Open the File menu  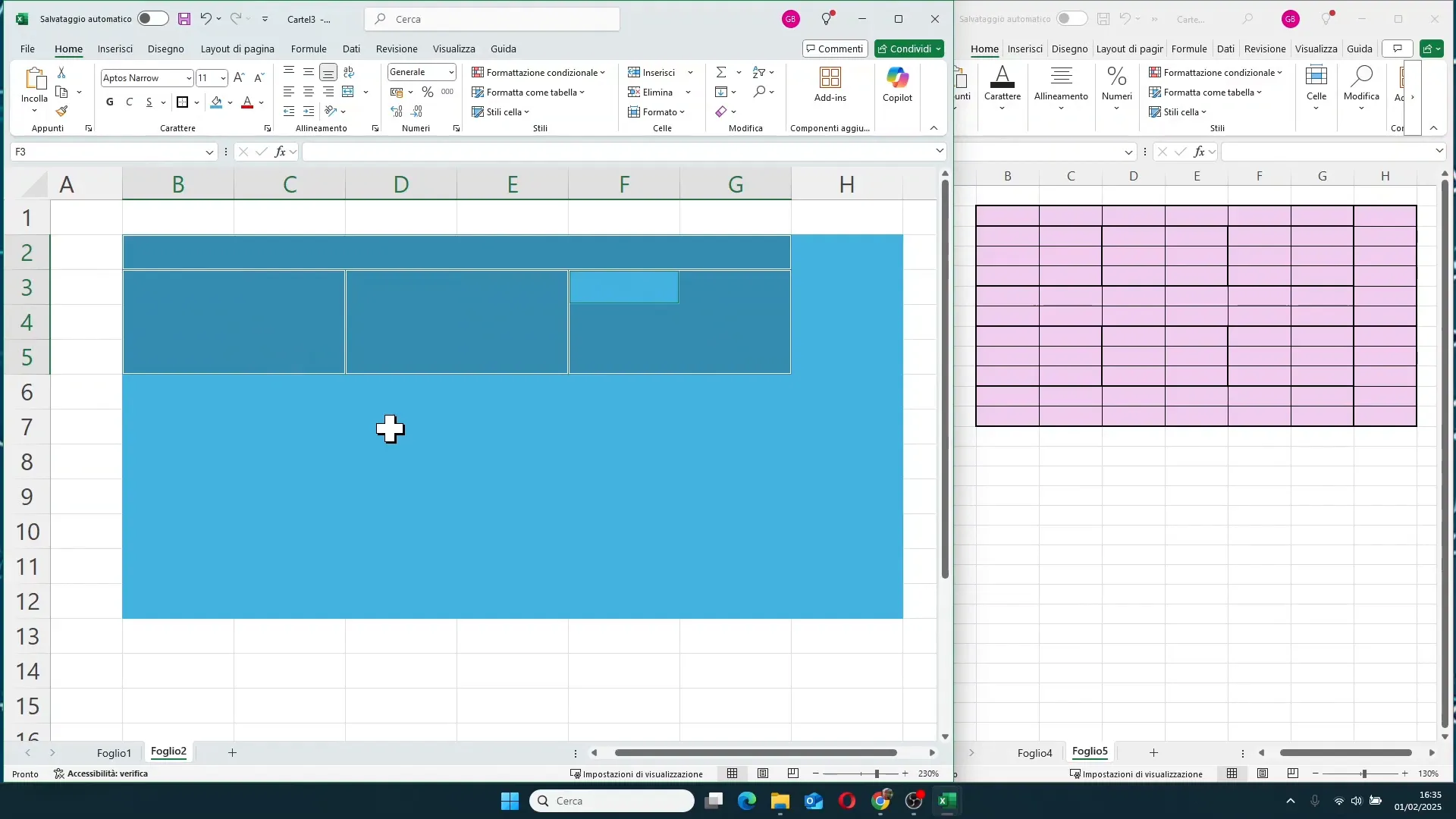(27, 49)
